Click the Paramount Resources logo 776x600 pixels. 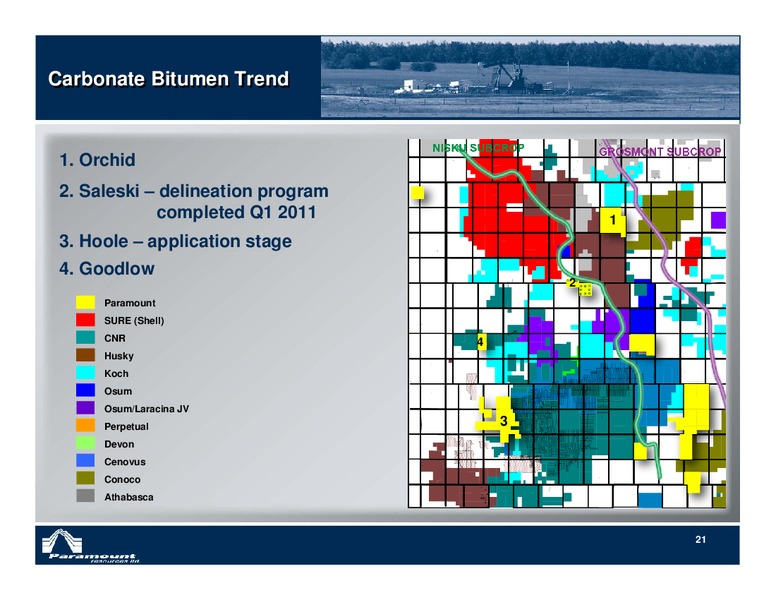91,546
